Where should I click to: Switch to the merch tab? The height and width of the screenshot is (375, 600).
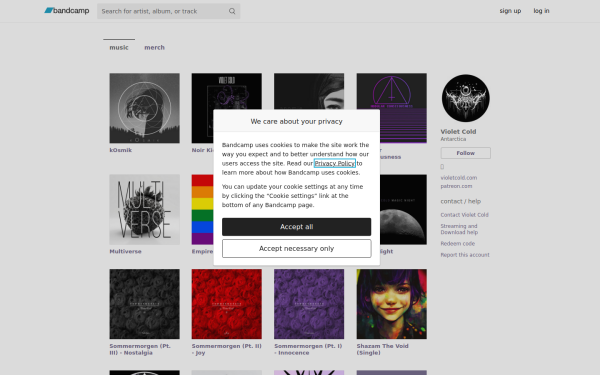coord(154,47)
